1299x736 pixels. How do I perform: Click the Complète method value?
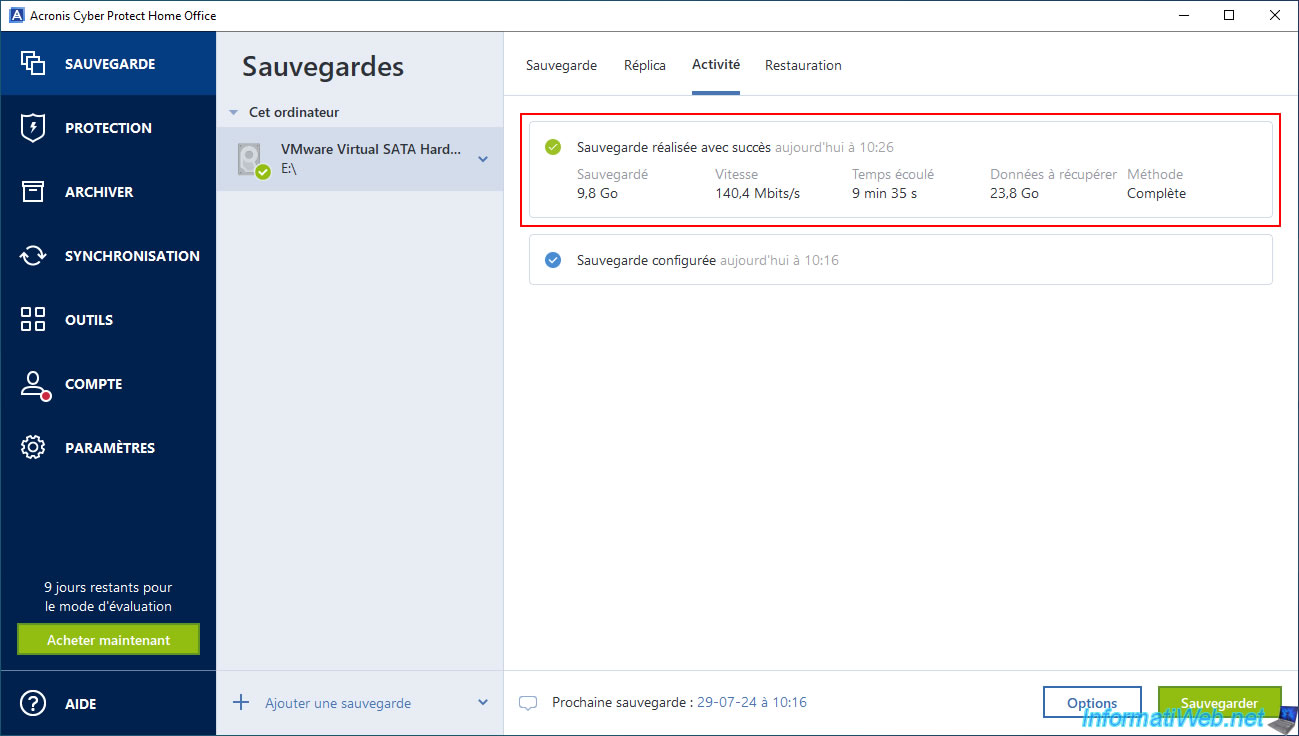tap(1156, 193)
